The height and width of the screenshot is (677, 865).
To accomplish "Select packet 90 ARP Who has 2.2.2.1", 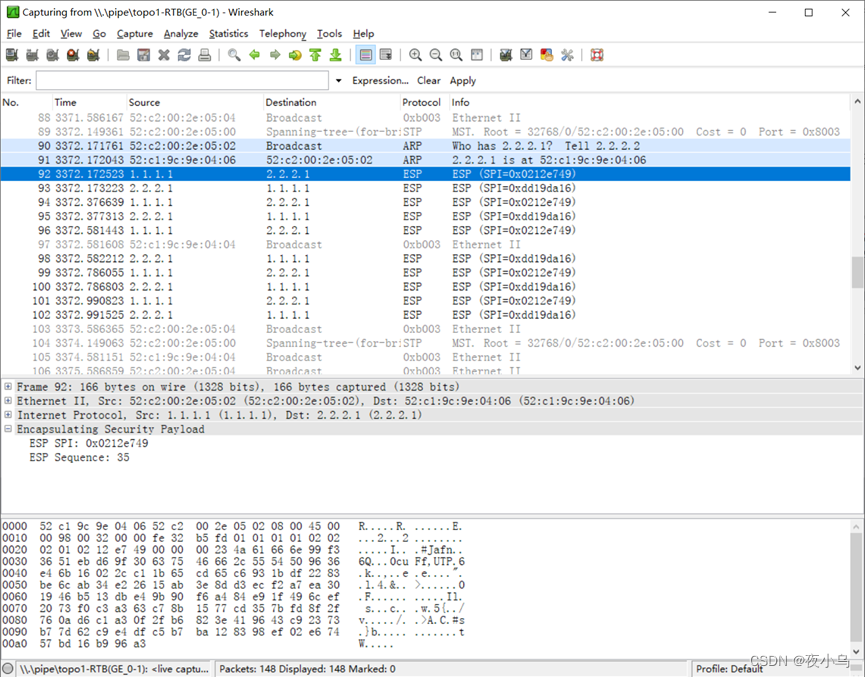I will [x=425, y=146].
